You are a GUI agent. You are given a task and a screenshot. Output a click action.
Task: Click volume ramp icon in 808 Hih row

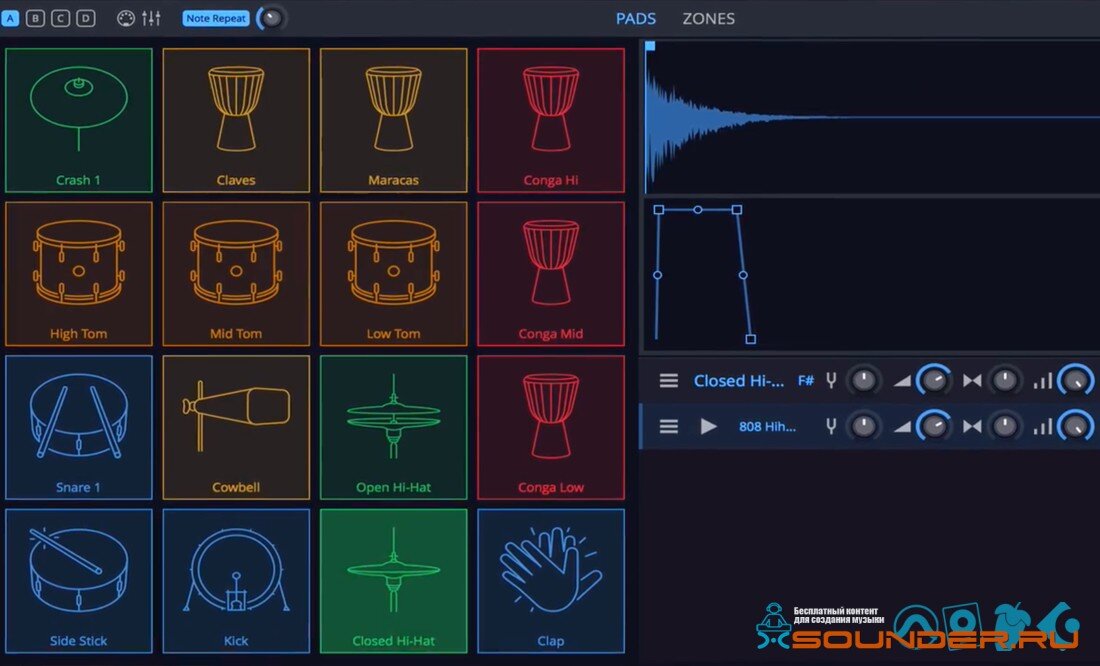pyautogui.click(x=902, y=427)
